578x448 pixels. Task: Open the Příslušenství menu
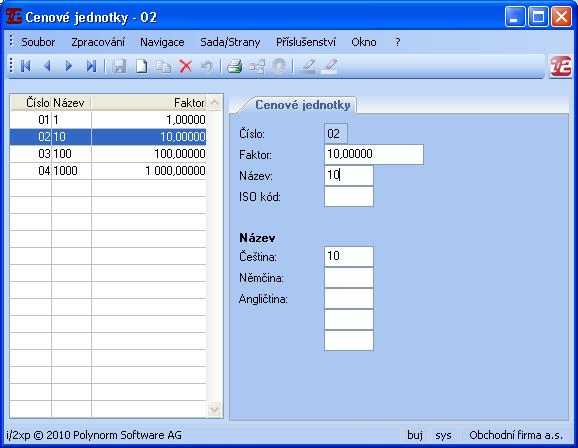306,42
